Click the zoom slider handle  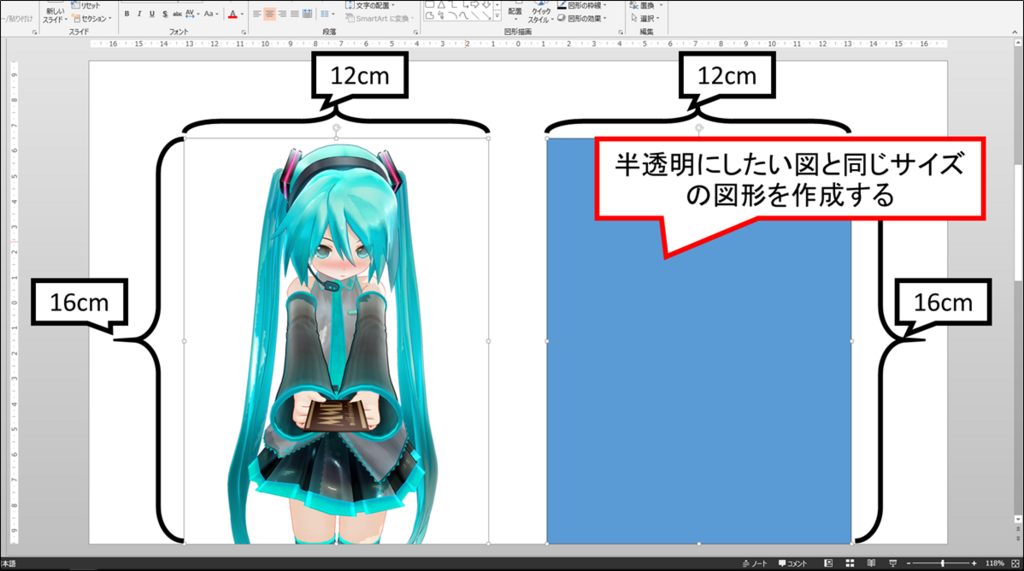(942, 563)
